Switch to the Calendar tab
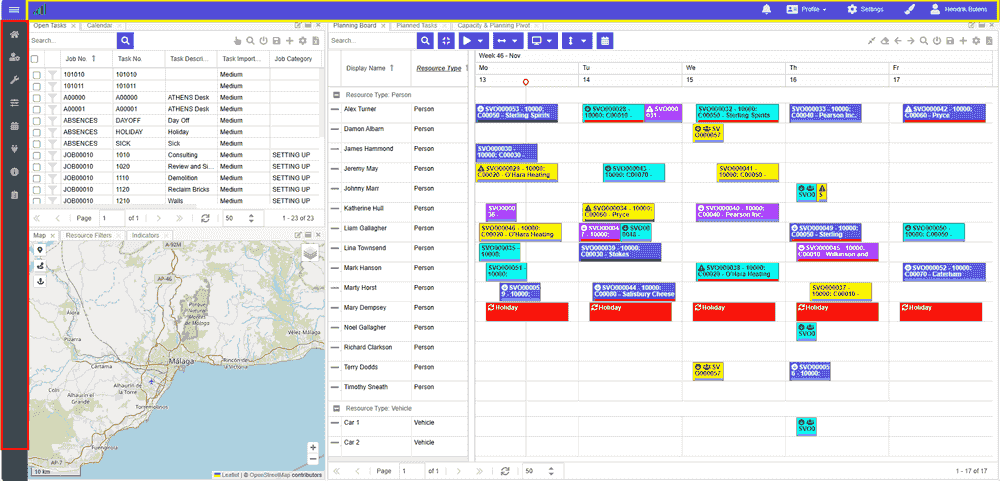The image size is (1000, 481). (x=99, y=26)
